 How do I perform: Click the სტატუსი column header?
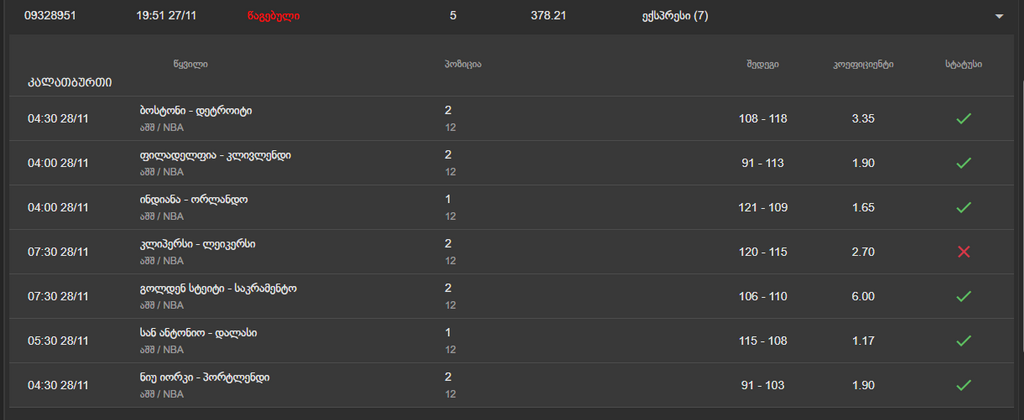[x=963, y=64]
